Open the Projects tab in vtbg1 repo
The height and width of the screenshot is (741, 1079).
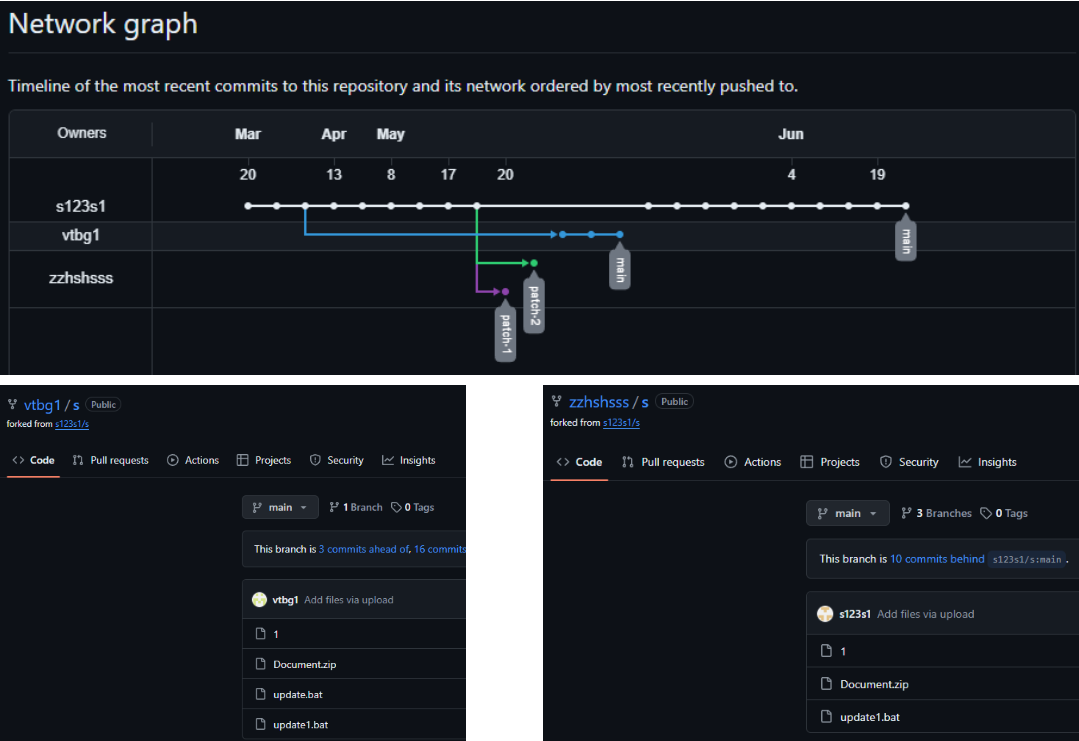click(264, 460)
